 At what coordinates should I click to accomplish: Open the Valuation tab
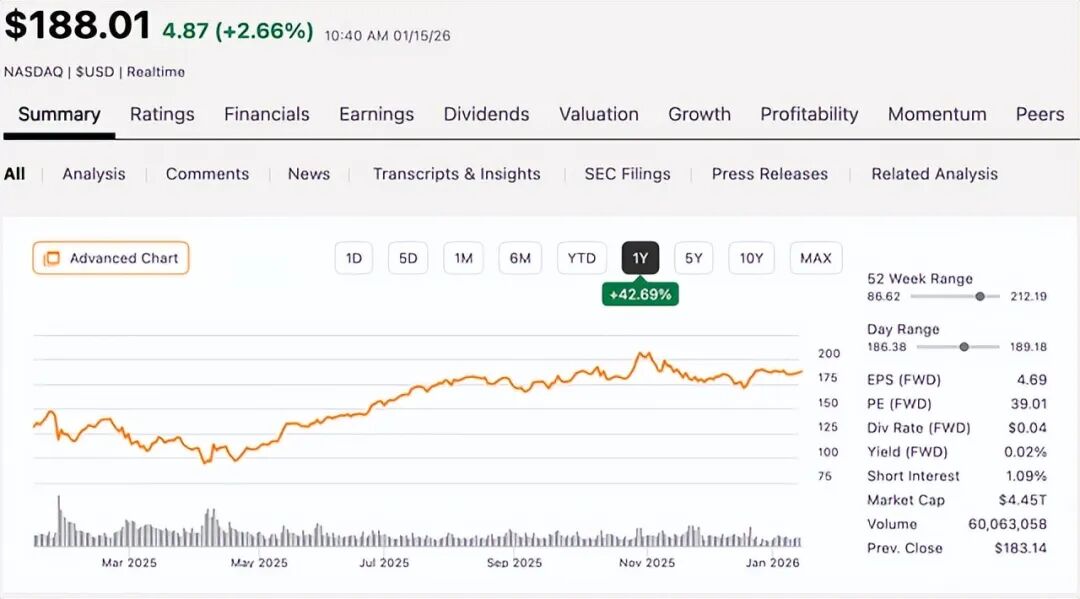tap(599, 114)
